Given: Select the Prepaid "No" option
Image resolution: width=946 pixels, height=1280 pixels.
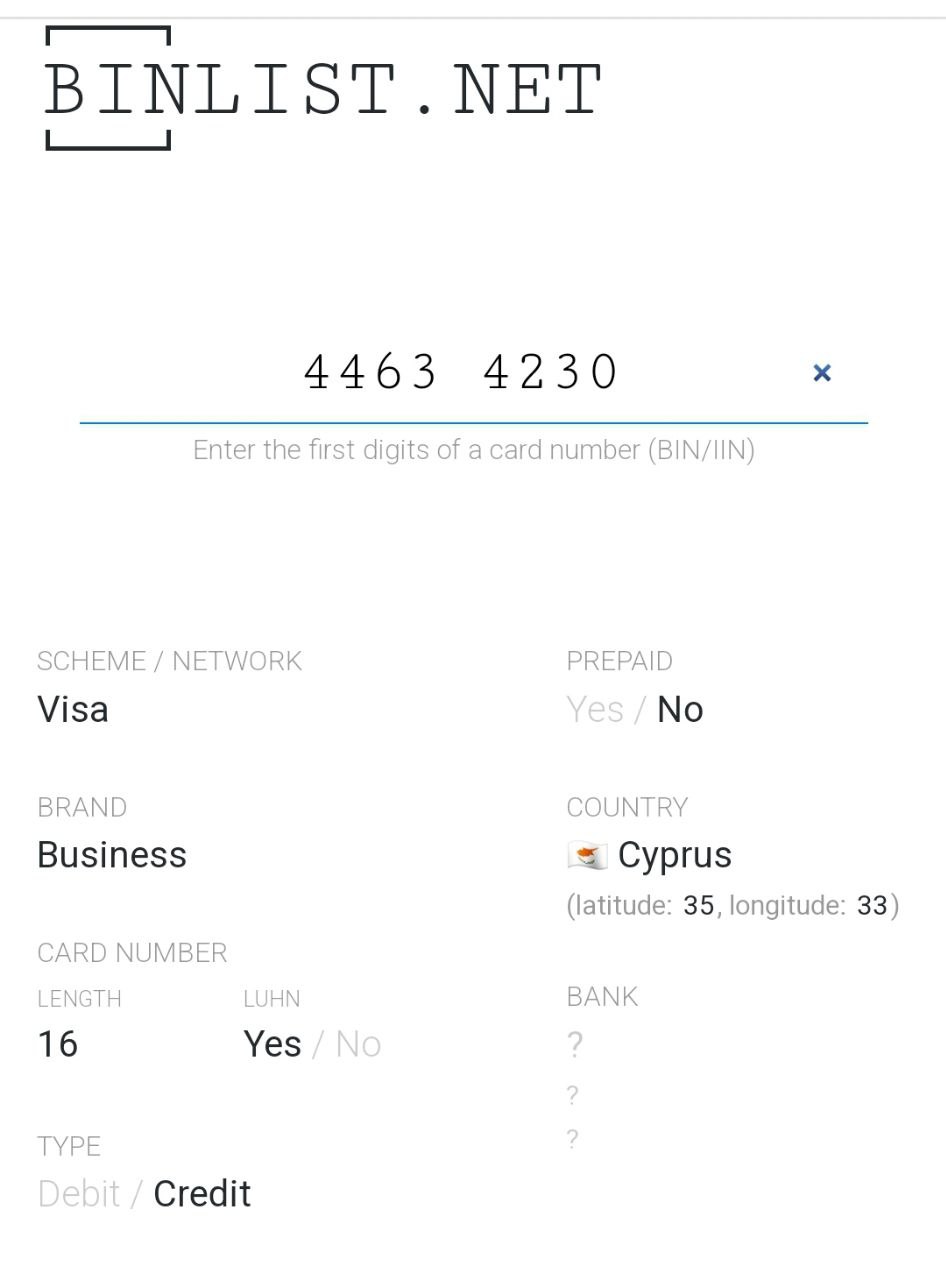Looking at the screenshot, I should 680,710.
